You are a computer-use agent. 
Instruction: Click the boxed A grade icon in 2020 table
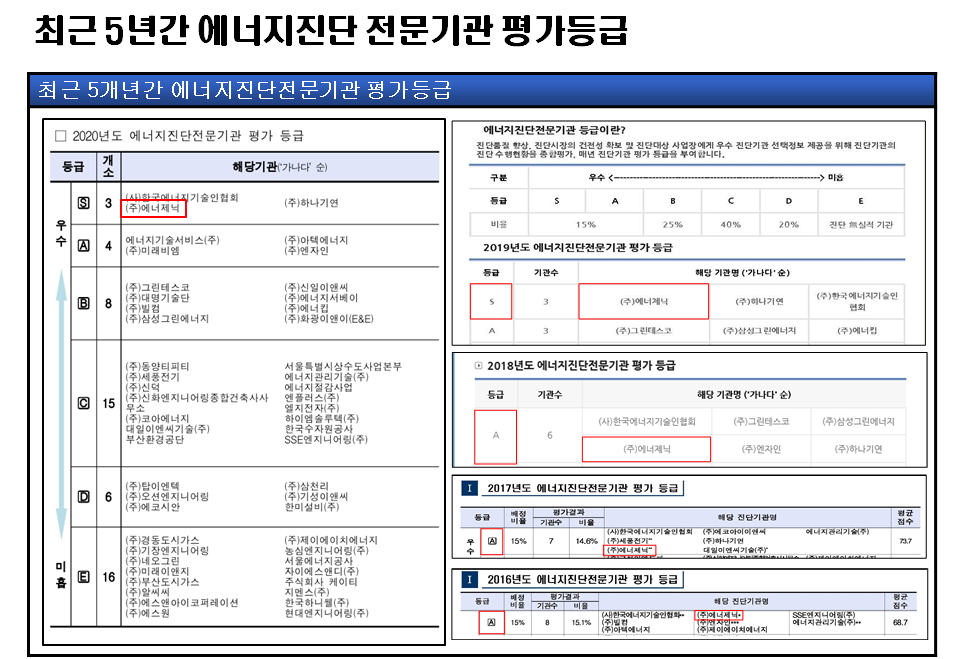84,246
